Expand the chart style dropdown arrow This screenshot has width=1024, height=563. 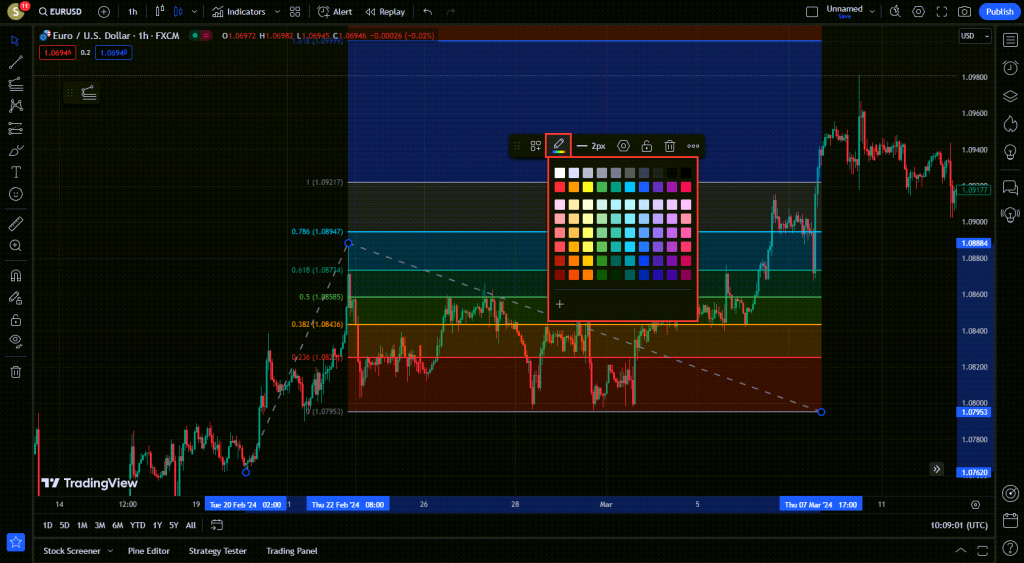coord(194,12)
